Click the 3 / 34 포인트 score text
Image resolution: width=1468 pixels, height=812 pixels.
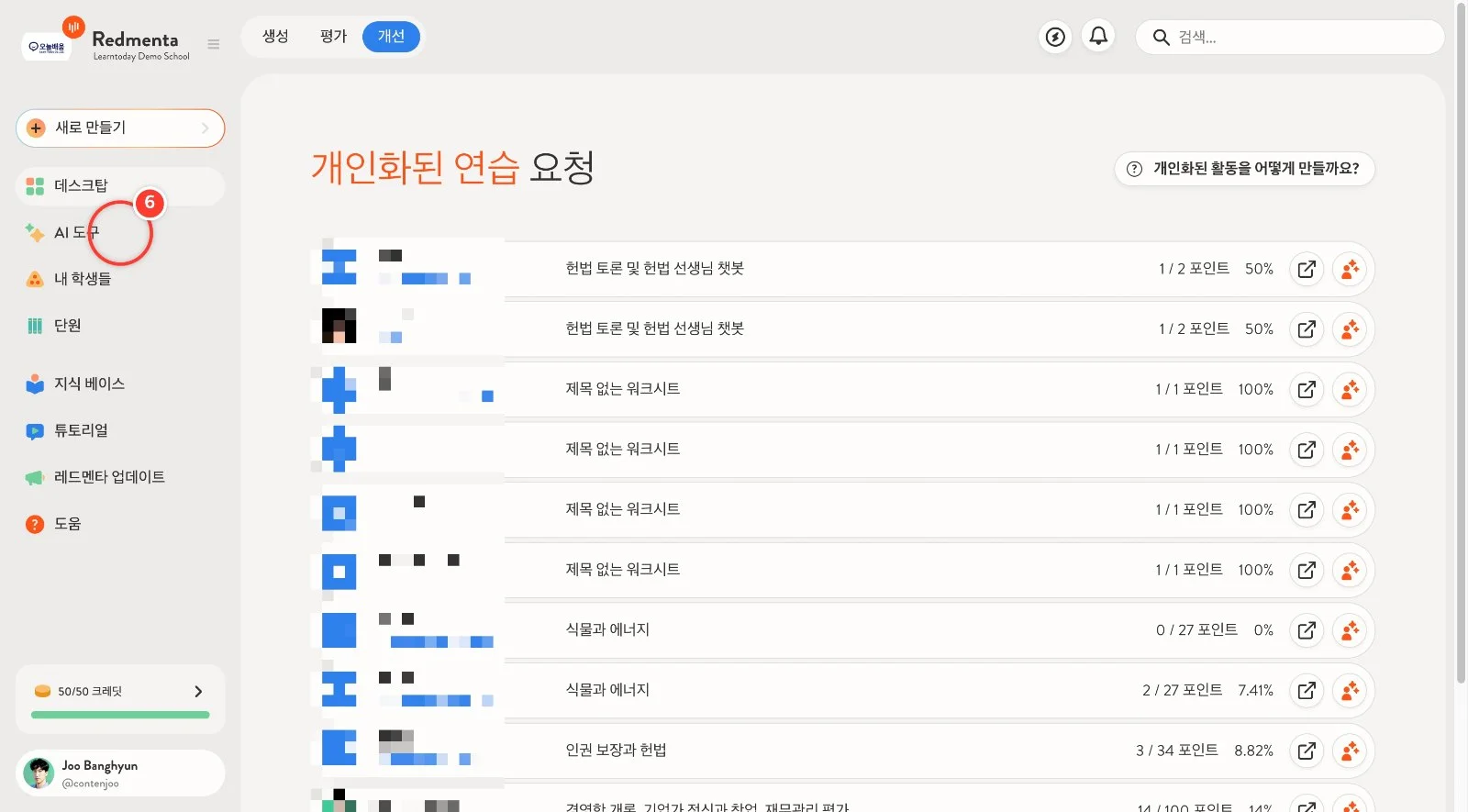[1177, 751]
